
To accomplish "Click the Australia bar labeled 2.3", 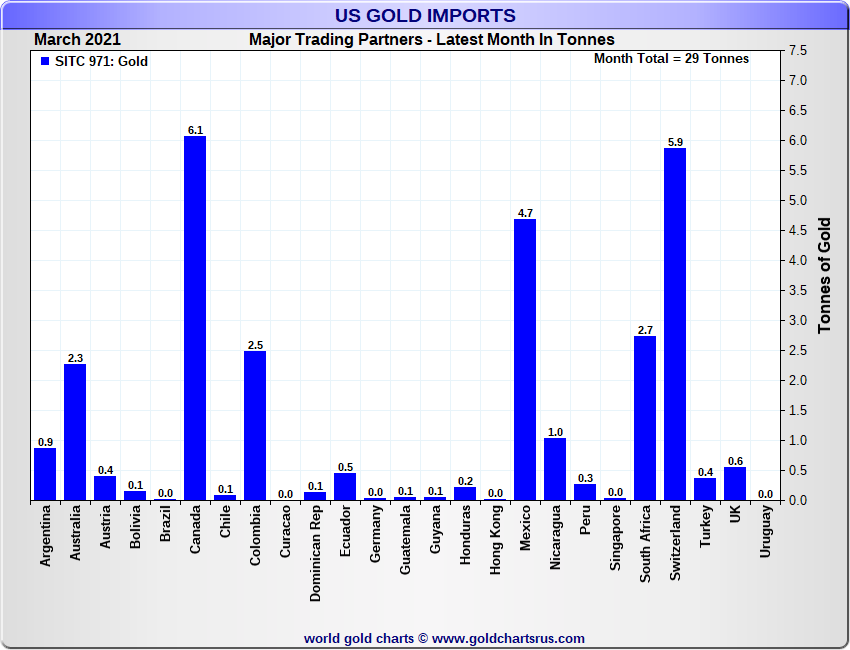I will click(75, 432).
